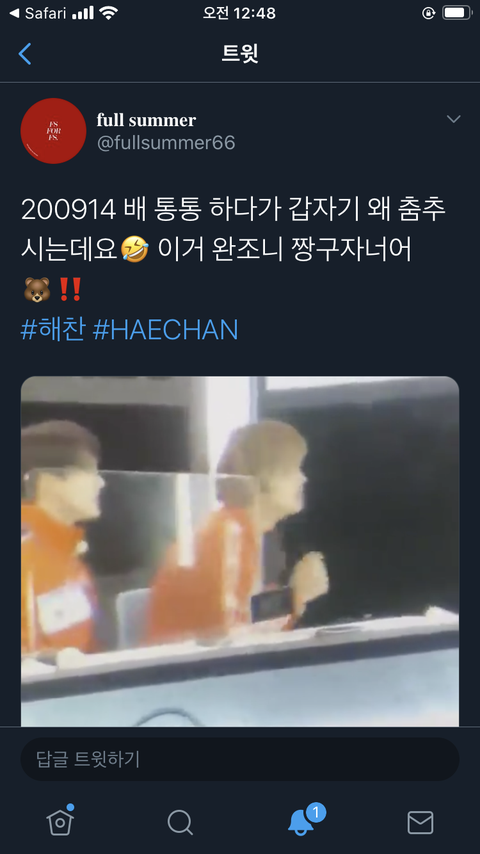Open the Home tab icon
Image resolution: width=480 pixels, height=854 pixels.
tap(60, 821)
